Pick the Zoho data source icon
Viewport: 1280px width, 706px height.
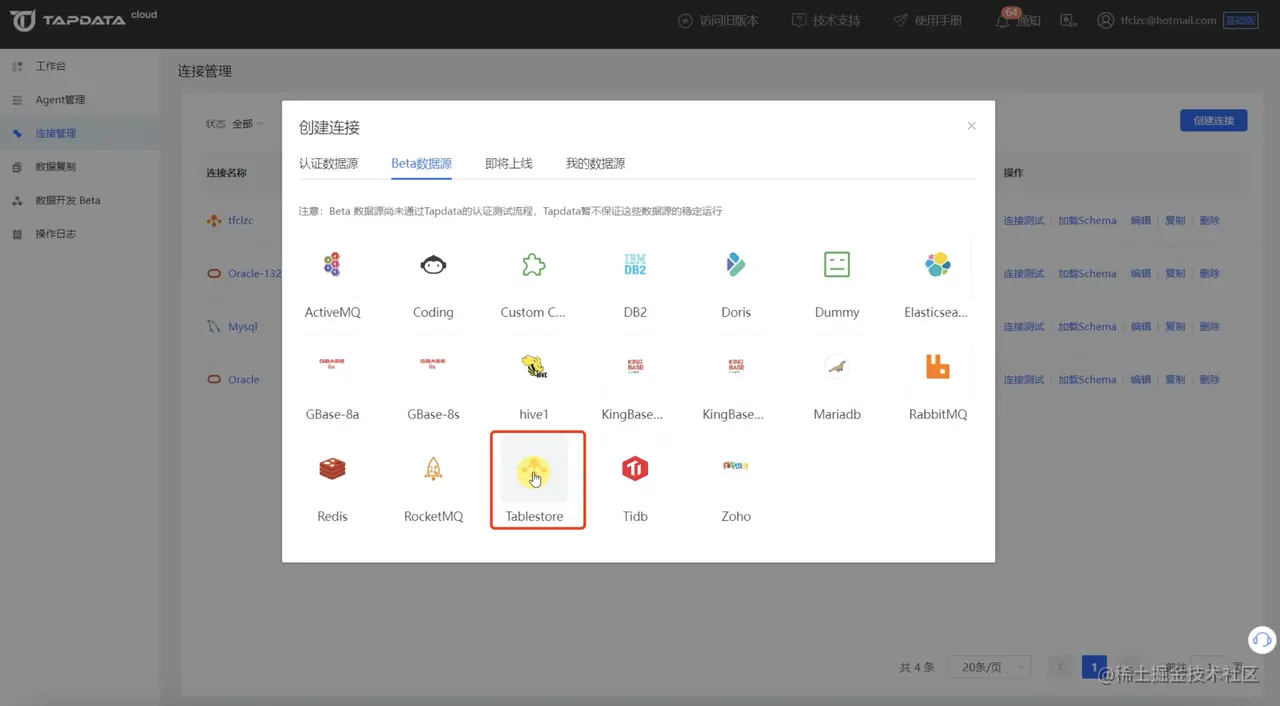point(736,466)
